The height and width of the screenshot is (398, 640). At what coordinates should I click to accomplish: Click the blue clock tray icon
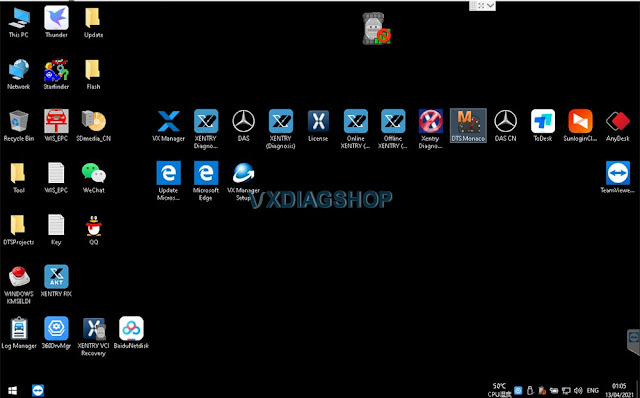coord(518,391)
